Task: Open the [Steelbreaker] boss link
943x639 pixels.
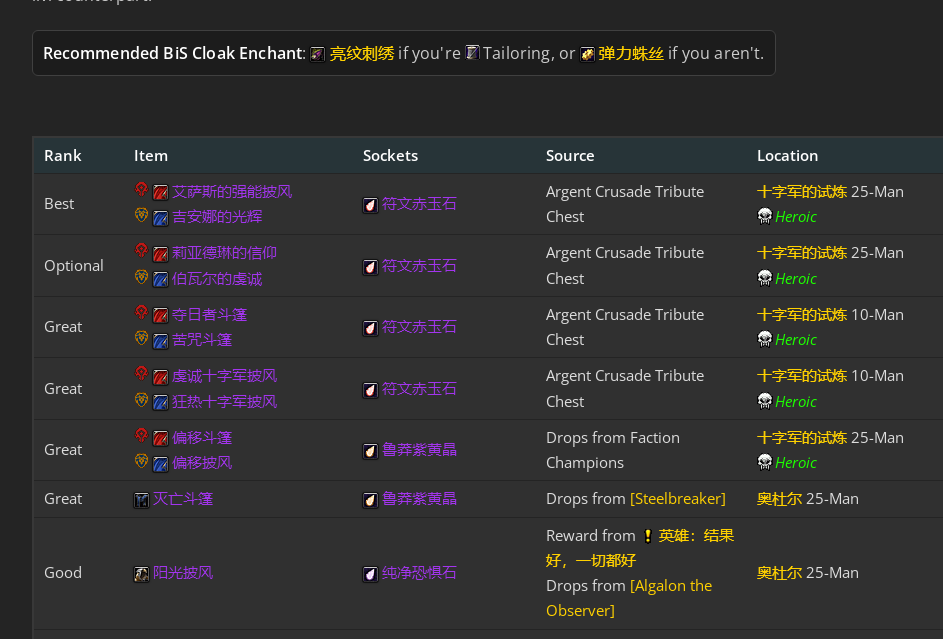Action: 678,499
